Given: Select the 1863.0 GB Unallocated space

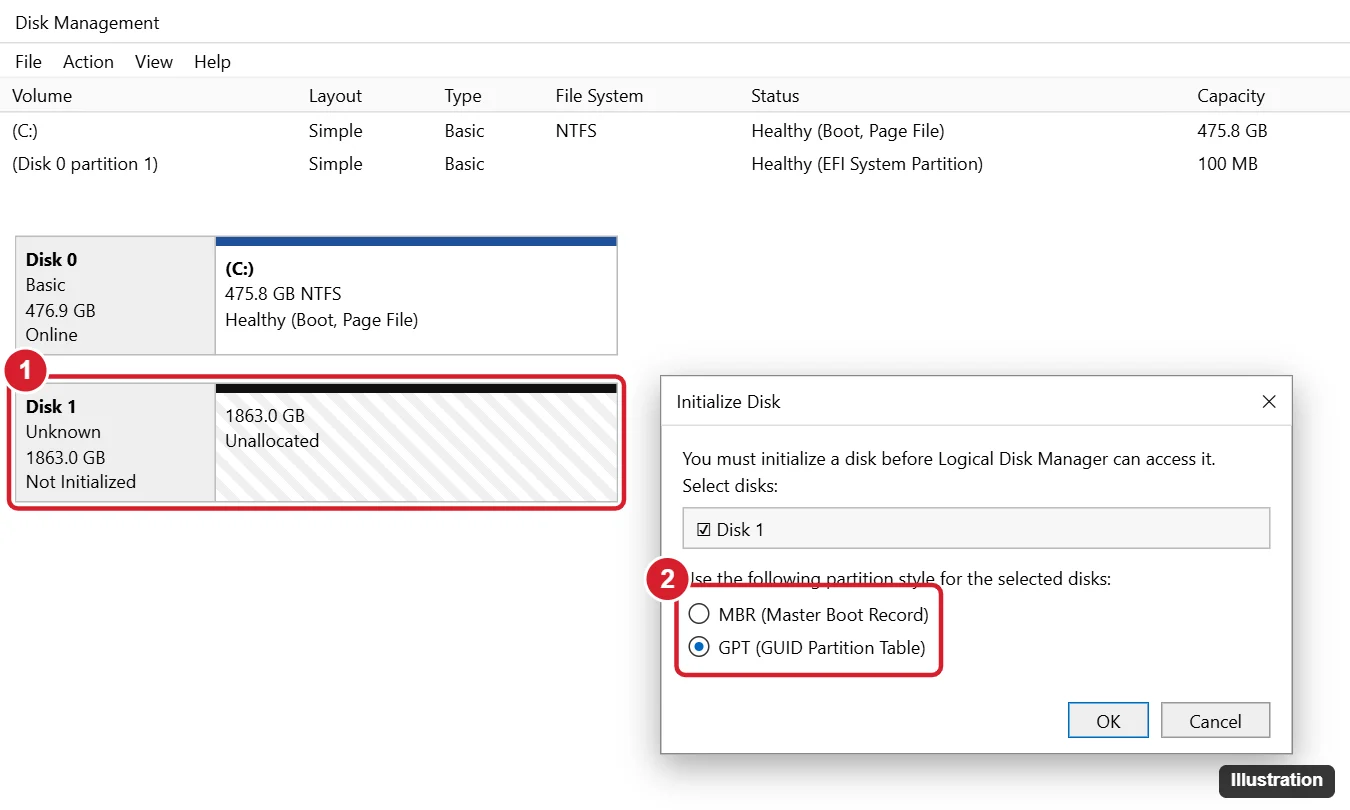Looking at the screenshot, I should [416, 443].
